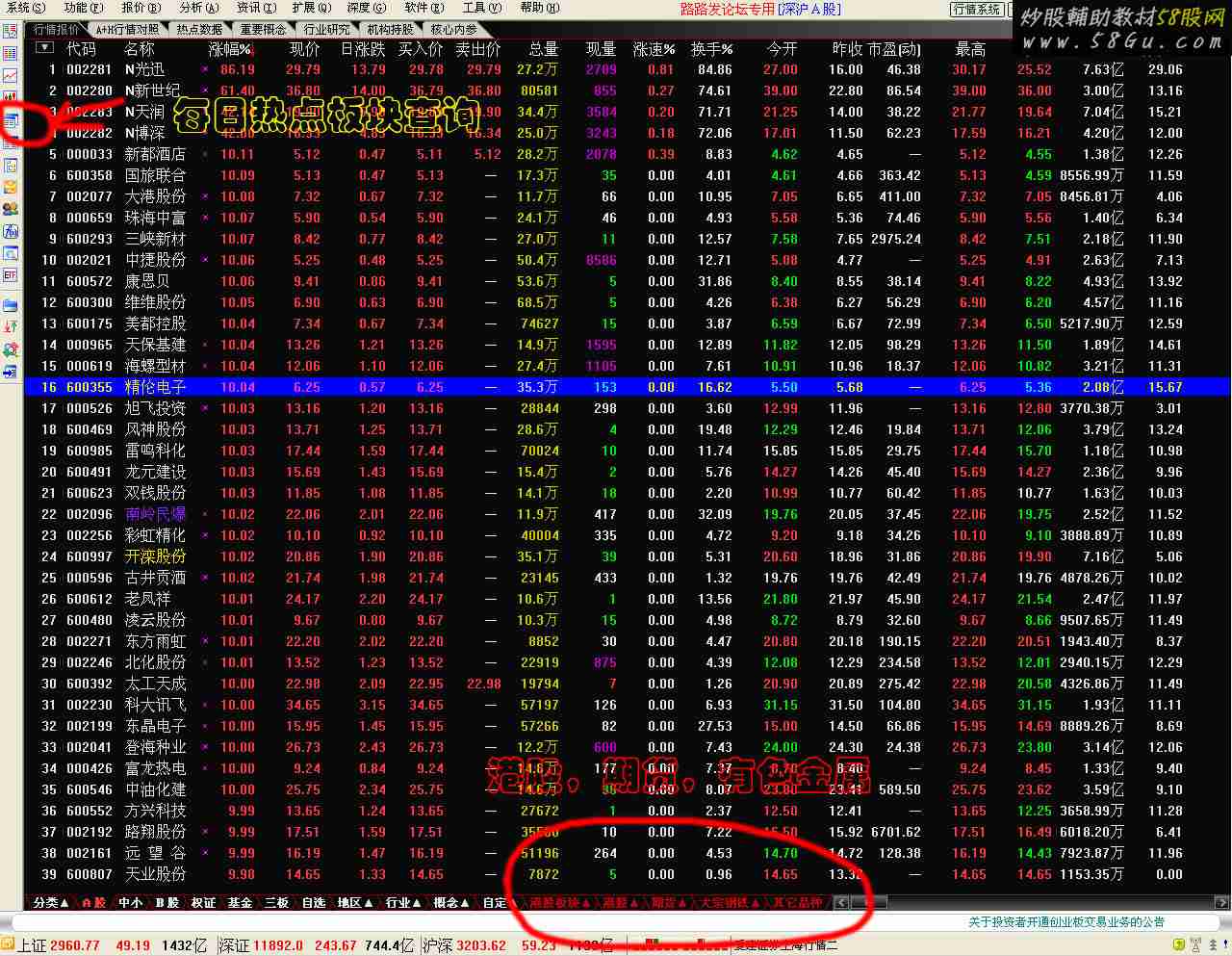Click the left scroll arrow of bottom tab bar
This screenshot has width=1232, height=956.
841,903
